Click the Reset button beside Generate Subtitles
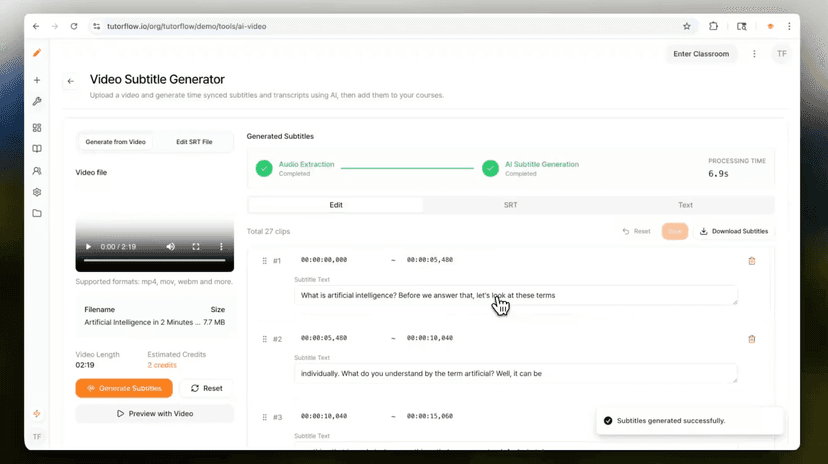This screenshot has height=464, width=828. (x=206, y=388)
